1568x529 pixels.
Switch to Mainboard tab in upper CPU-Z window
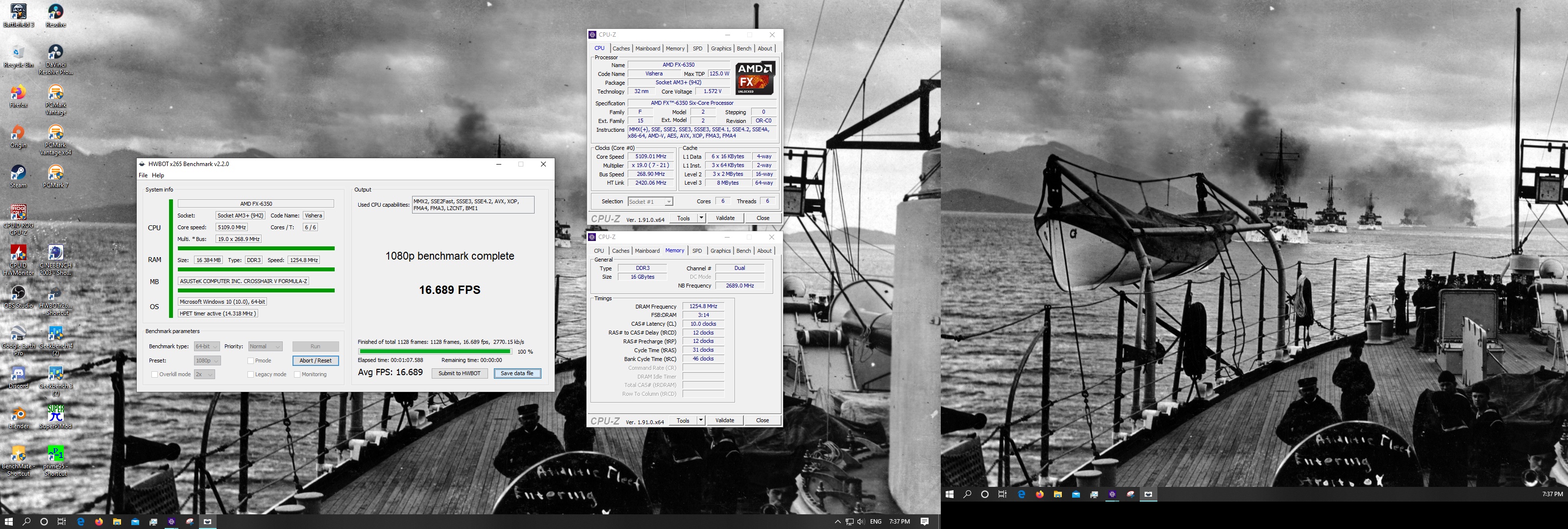(x=648, y=48)
